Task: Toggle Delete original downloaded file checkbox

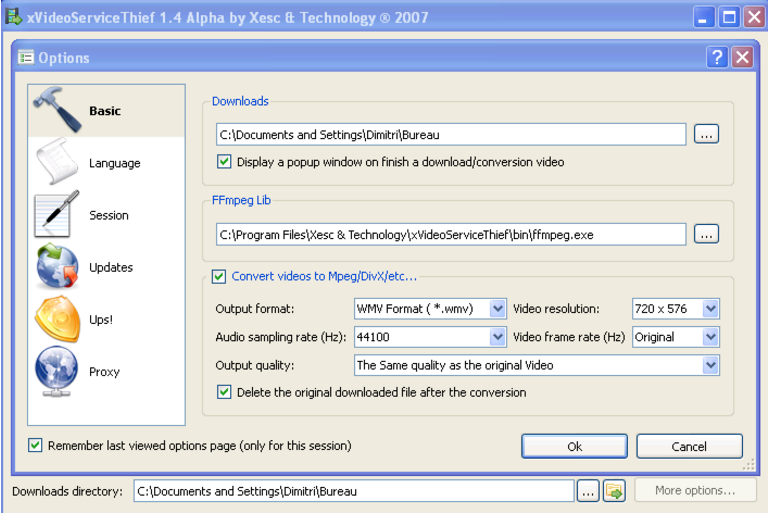Action: point(224,392)
